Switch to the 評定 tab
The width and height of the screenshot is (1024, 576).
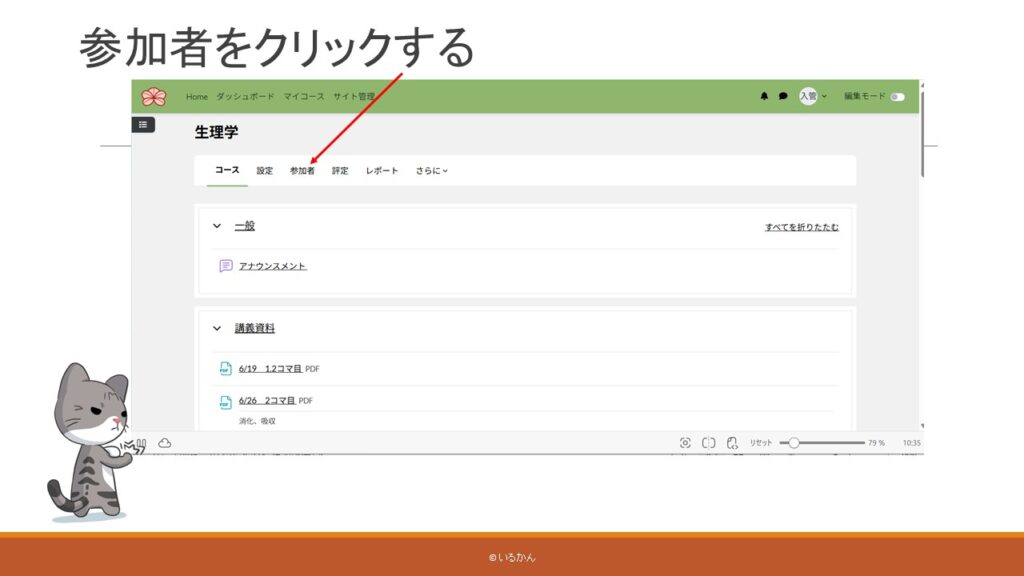(340, 171)
